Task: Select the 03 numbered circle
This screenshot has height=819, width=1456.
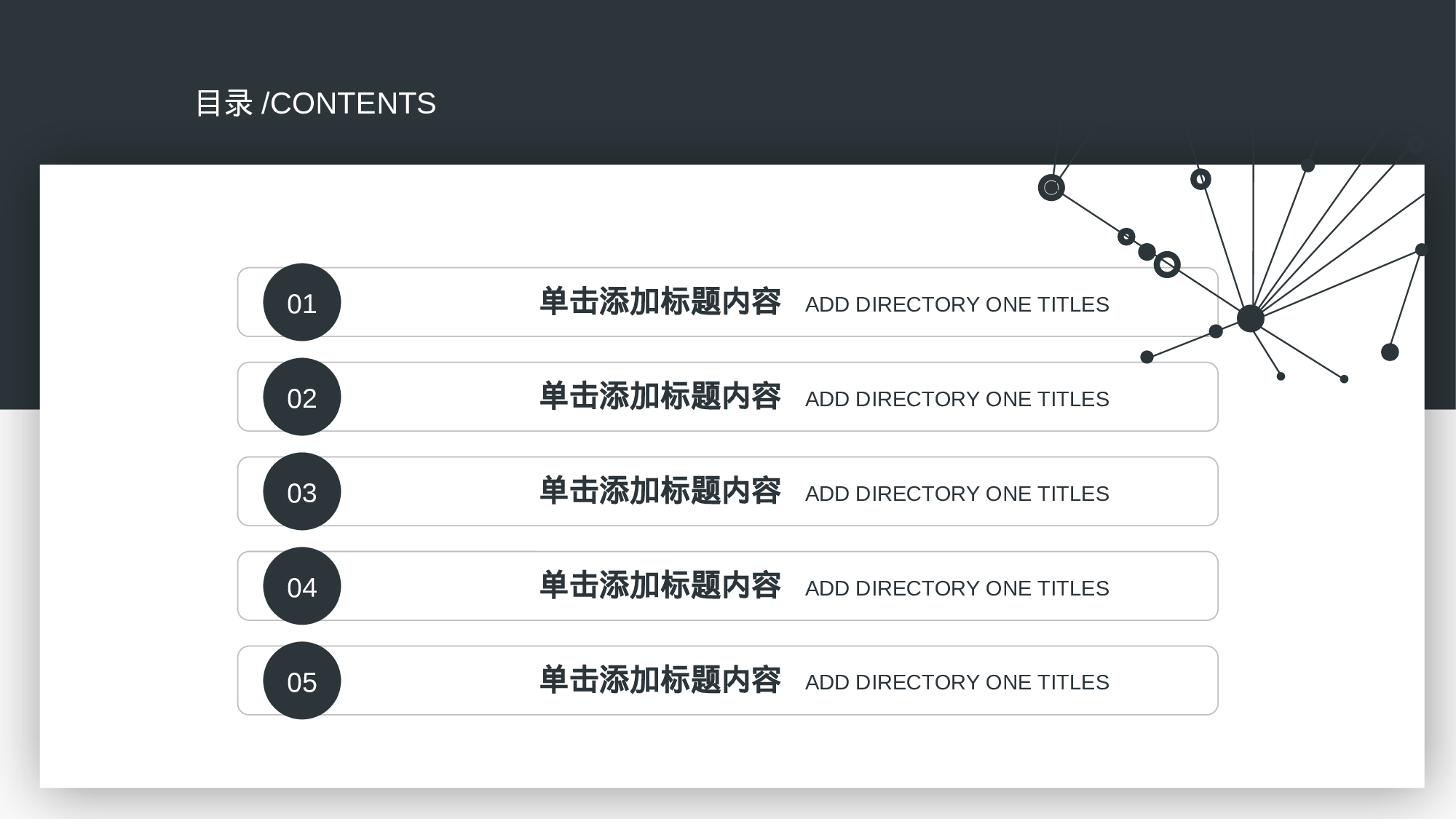Action: (x=301, y=491)
